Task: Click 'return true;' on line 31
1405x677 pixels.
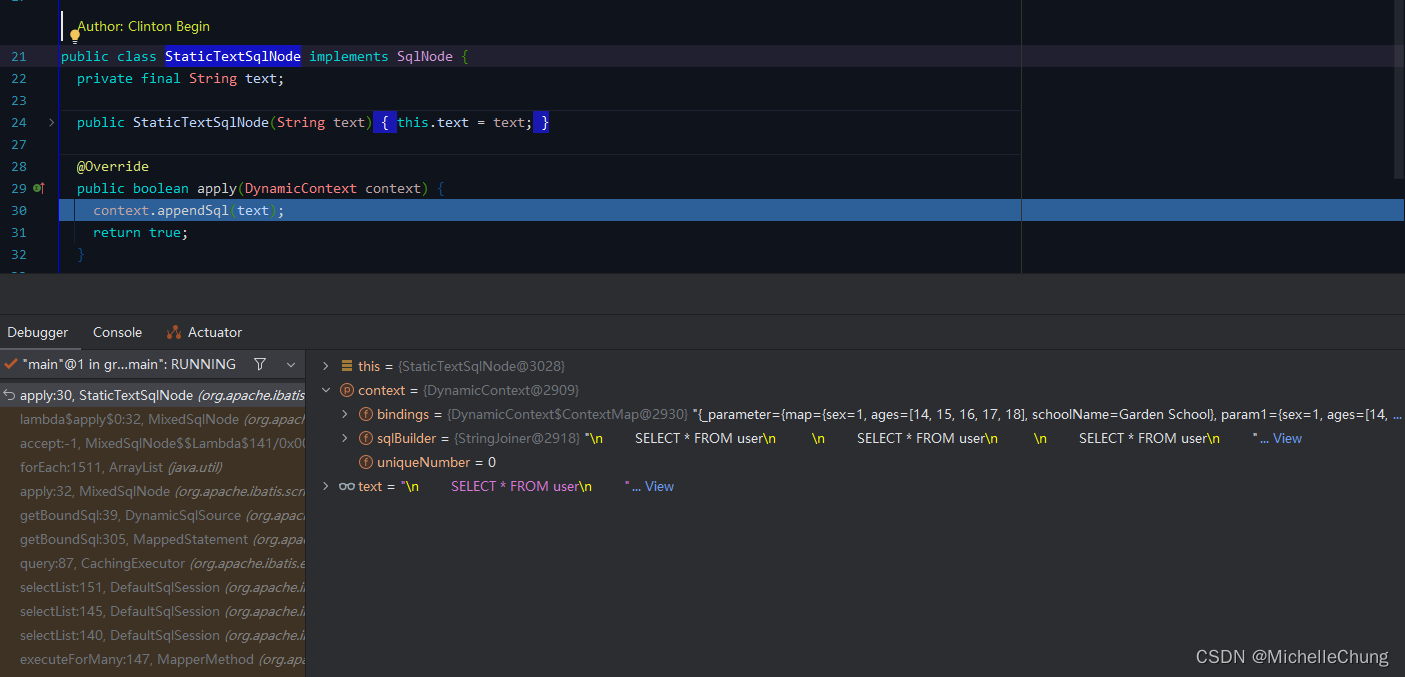Action: tap(141, 232)
